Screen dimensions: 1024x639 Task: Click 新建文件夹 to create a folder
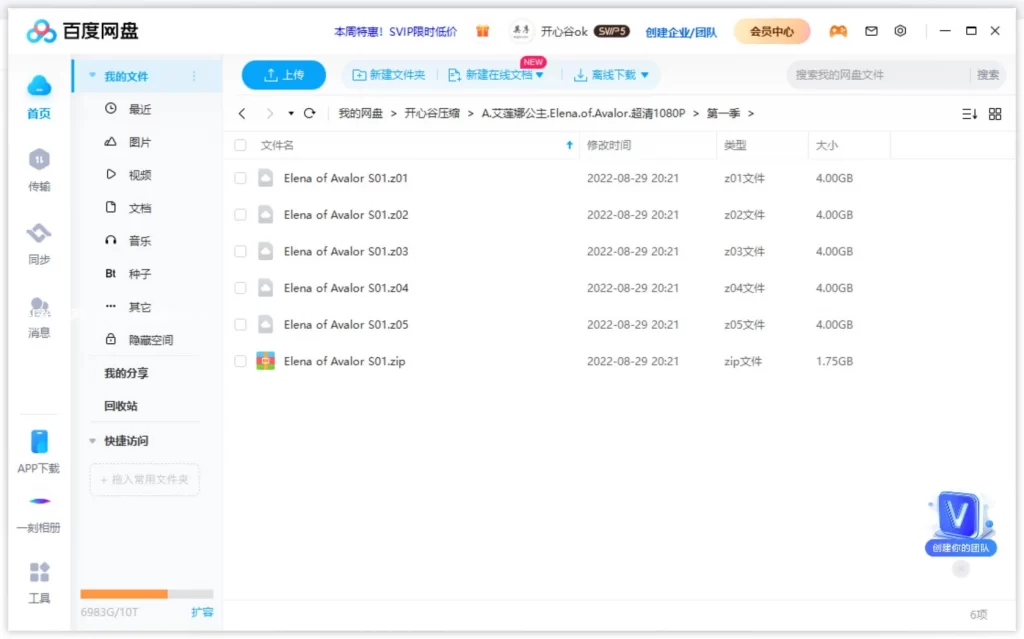[389, 75]
